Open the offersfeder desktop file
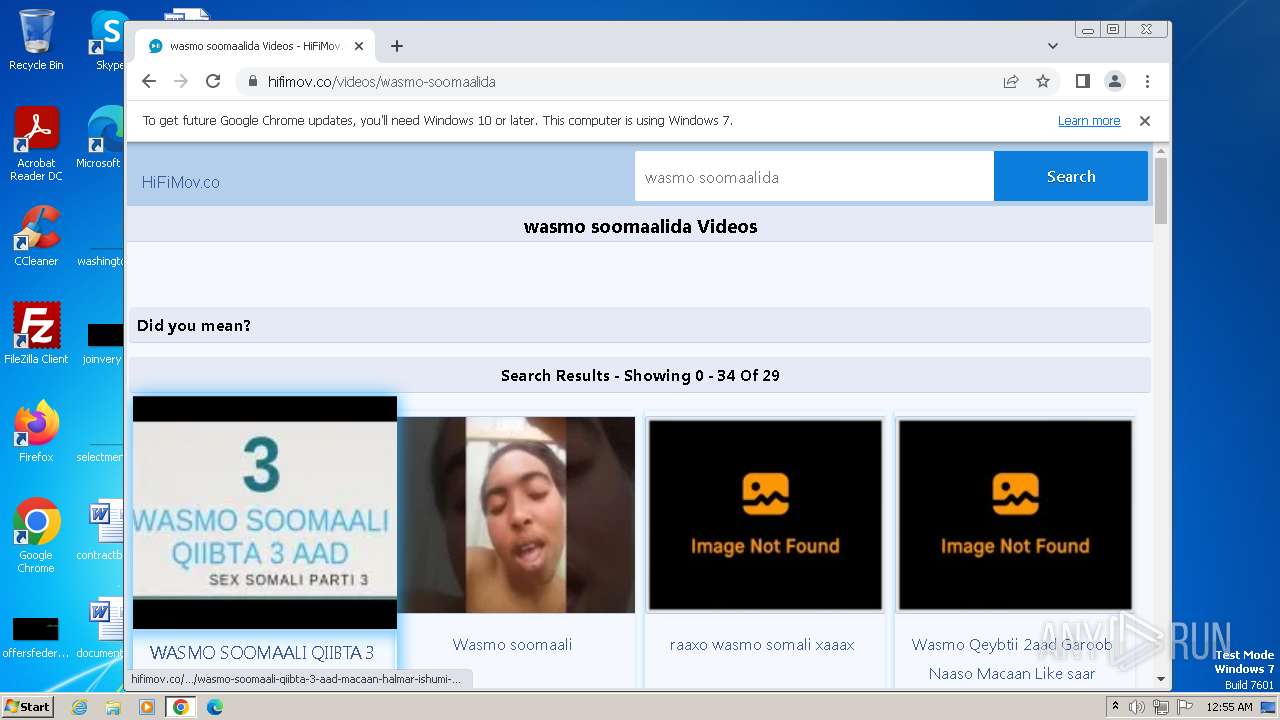 [x=36, y=637]
